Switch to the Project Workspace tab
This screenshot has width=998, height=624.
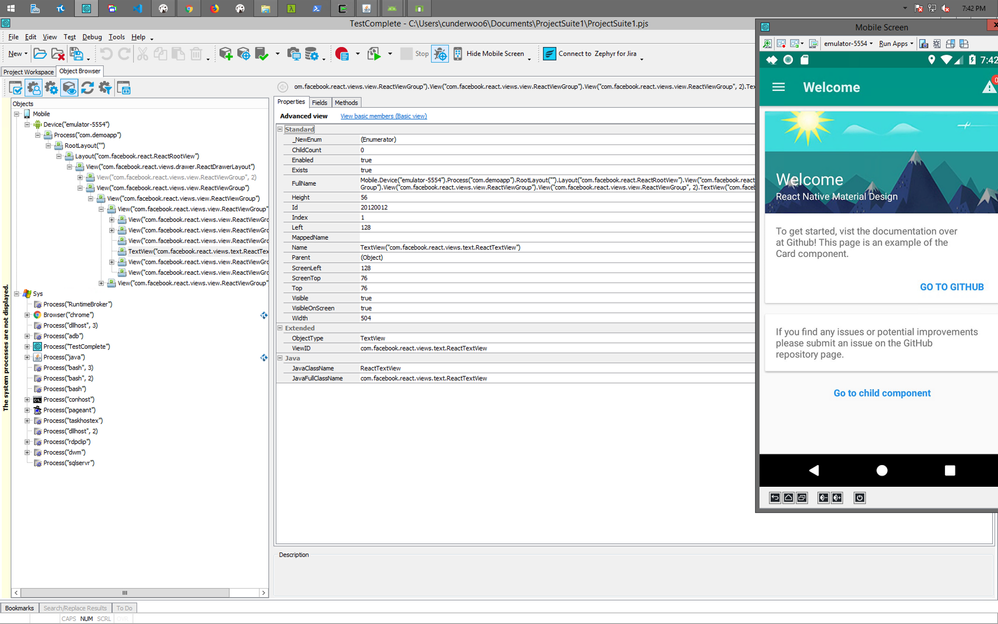click(29, 72)
